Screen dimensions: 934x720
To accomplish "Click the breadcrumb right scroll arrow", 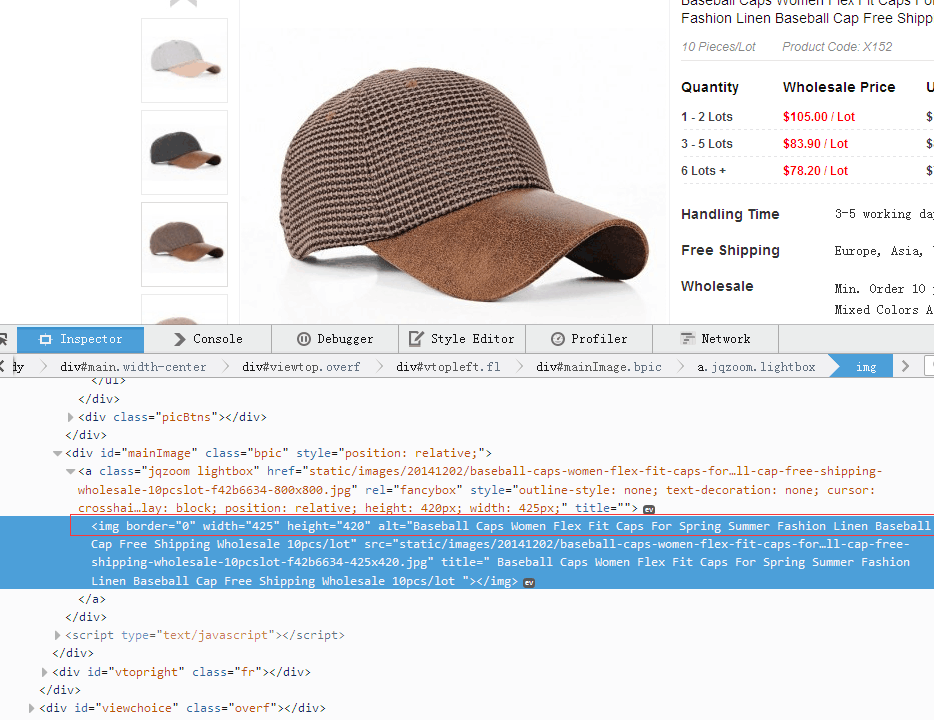I will 905,366.
